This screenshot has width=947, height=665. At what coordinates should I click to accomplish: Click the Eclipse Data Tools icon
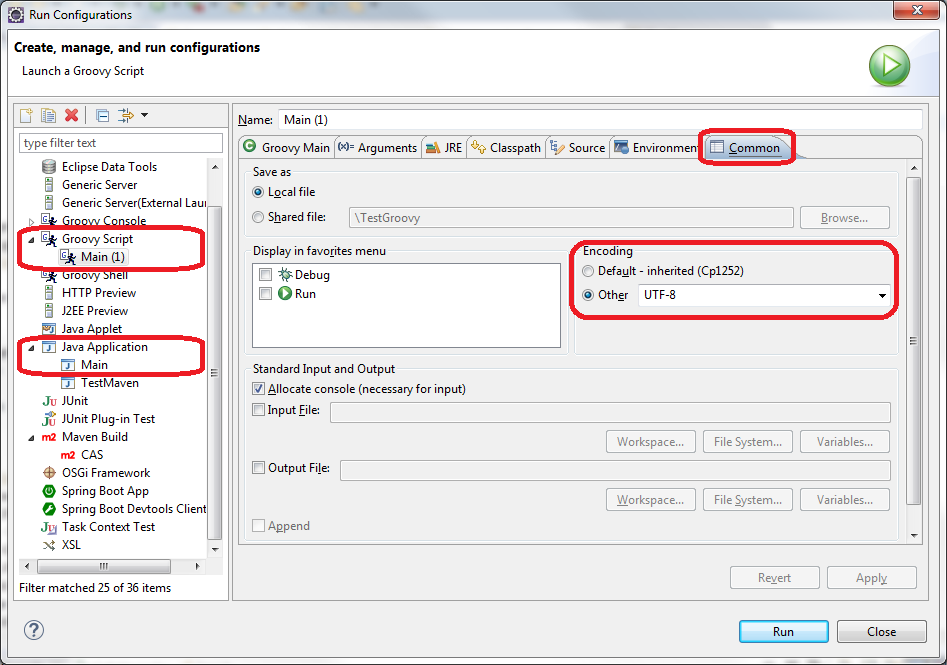coord(49,167)
